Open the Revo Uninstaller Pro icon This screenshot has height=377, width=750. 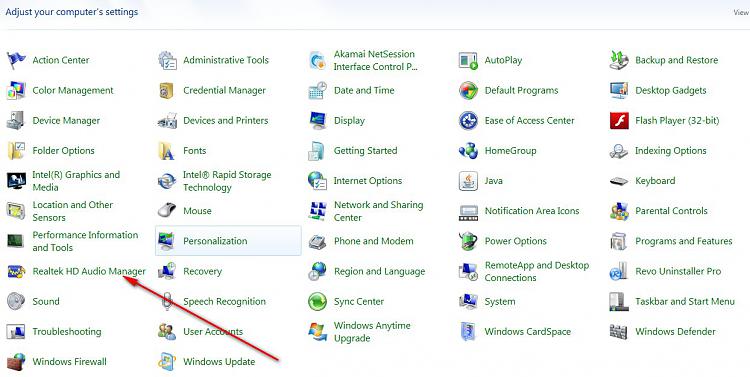[619, 271]
